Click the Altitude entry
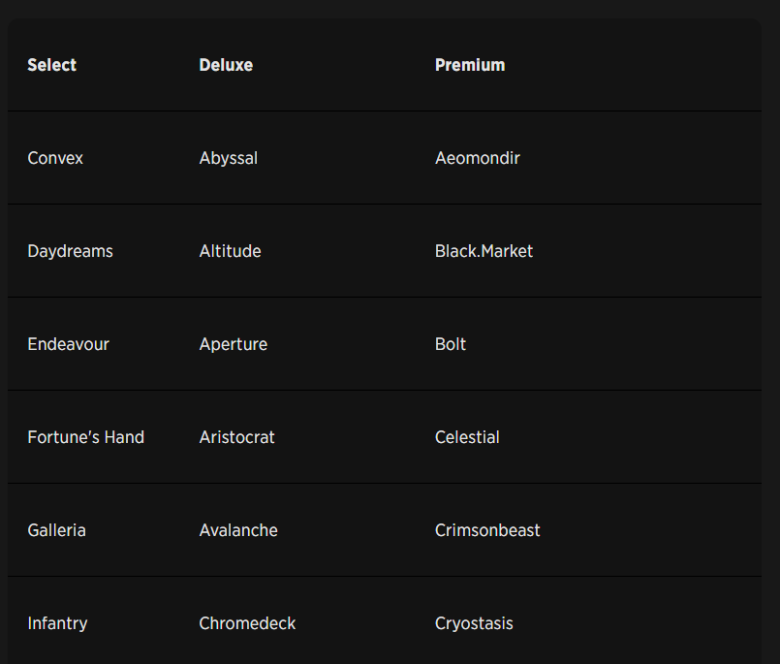This screenshot has height=664, width=780. pyautogui.click(x=230, y=251)
